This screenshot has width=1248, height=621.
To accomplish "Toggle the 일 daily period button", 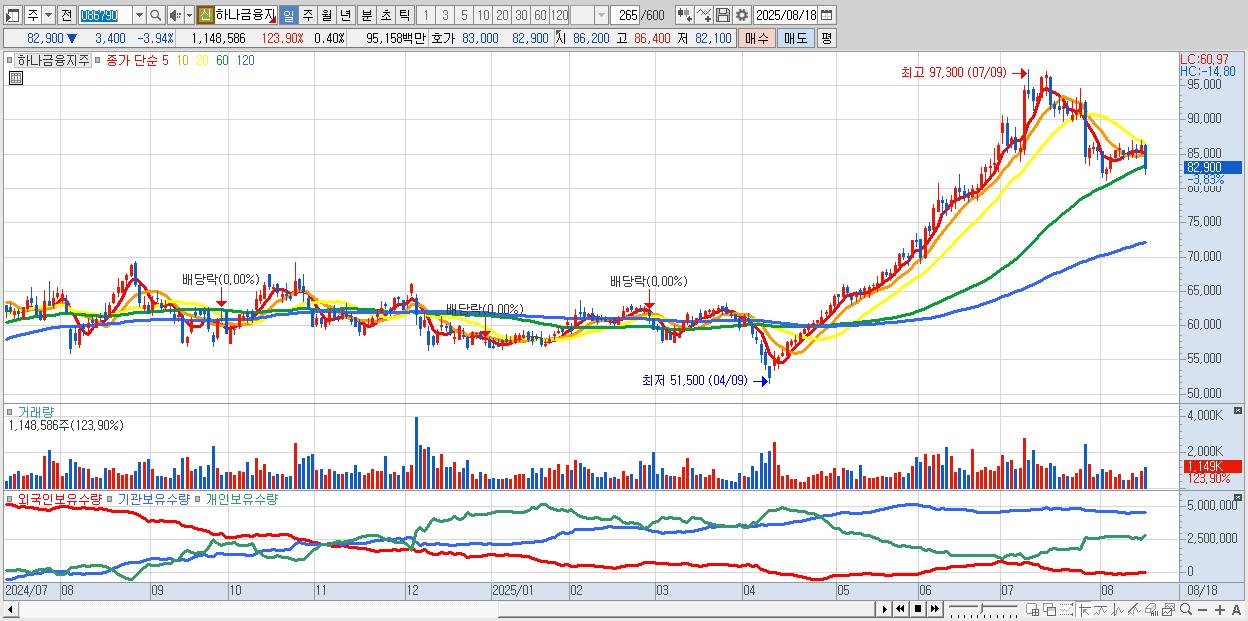I will (x=288, y=15).
